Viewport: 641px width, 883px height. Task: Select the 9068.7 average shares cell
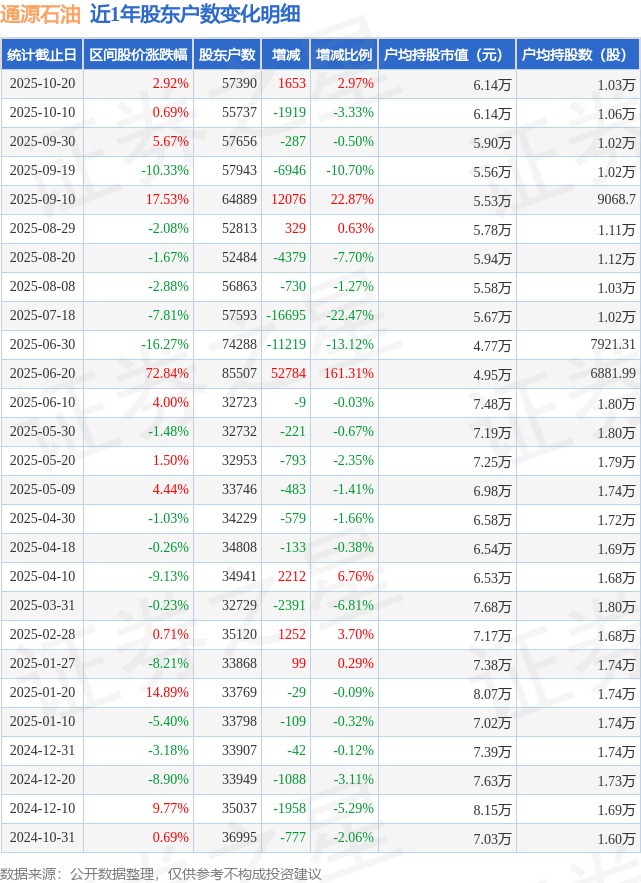pos(615,200)
